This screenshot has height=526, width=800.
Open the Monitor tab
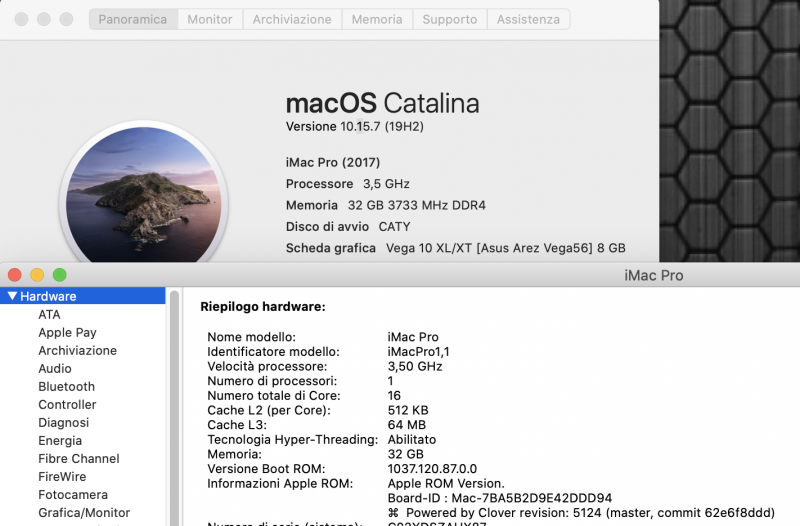pyautogui.click(x=210, y=19)
